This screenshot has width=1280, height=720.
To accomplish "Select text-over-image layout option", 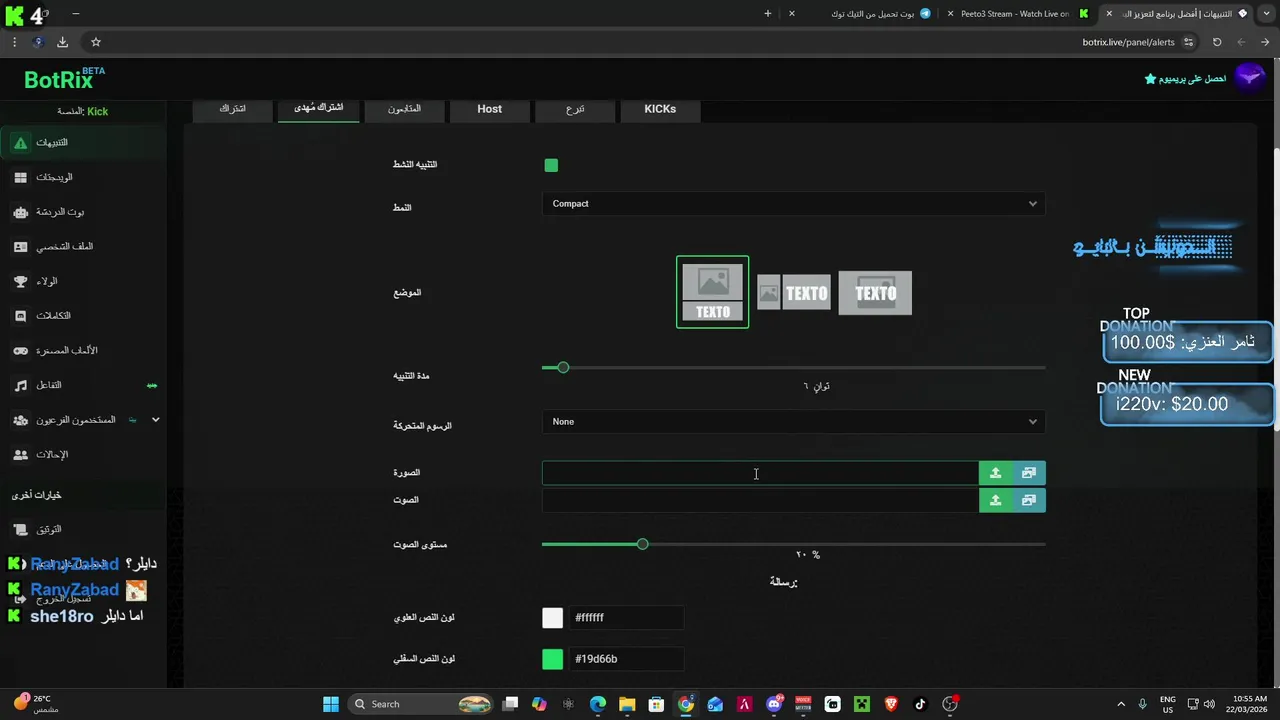I will [875, 293].
